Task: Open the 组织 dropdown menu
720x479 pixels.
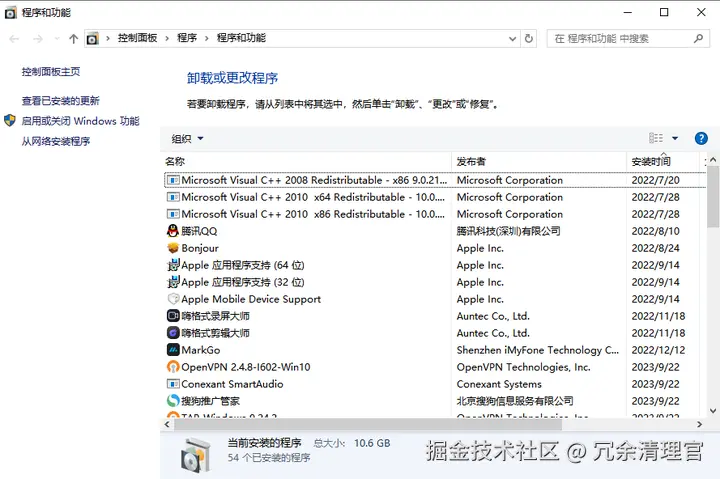Action: [x=187, y=138]
